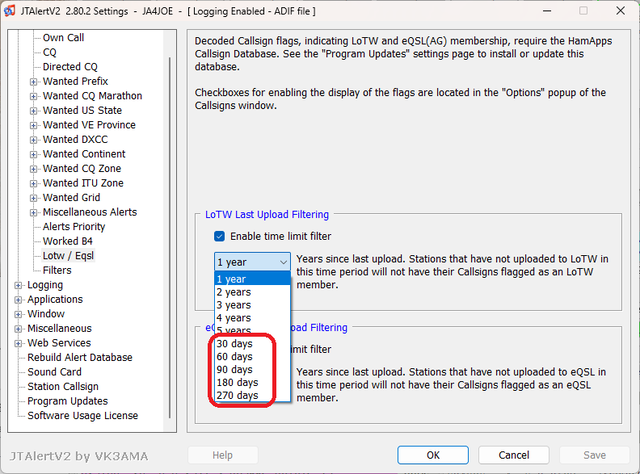Expand the Wanted Continent node

[x=33, y=154]
